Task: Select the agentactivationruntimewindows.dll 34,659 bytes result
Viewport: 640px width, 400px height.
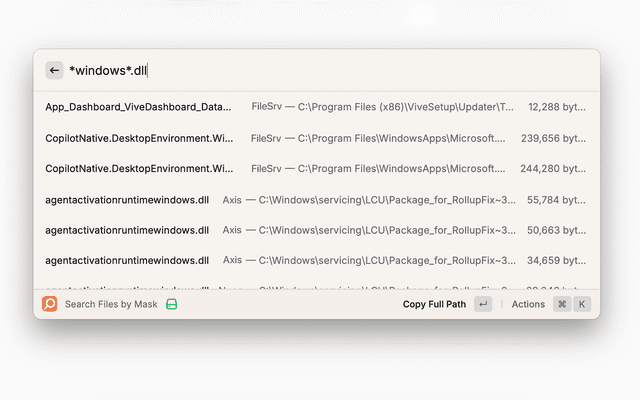Action: [127, 260]
